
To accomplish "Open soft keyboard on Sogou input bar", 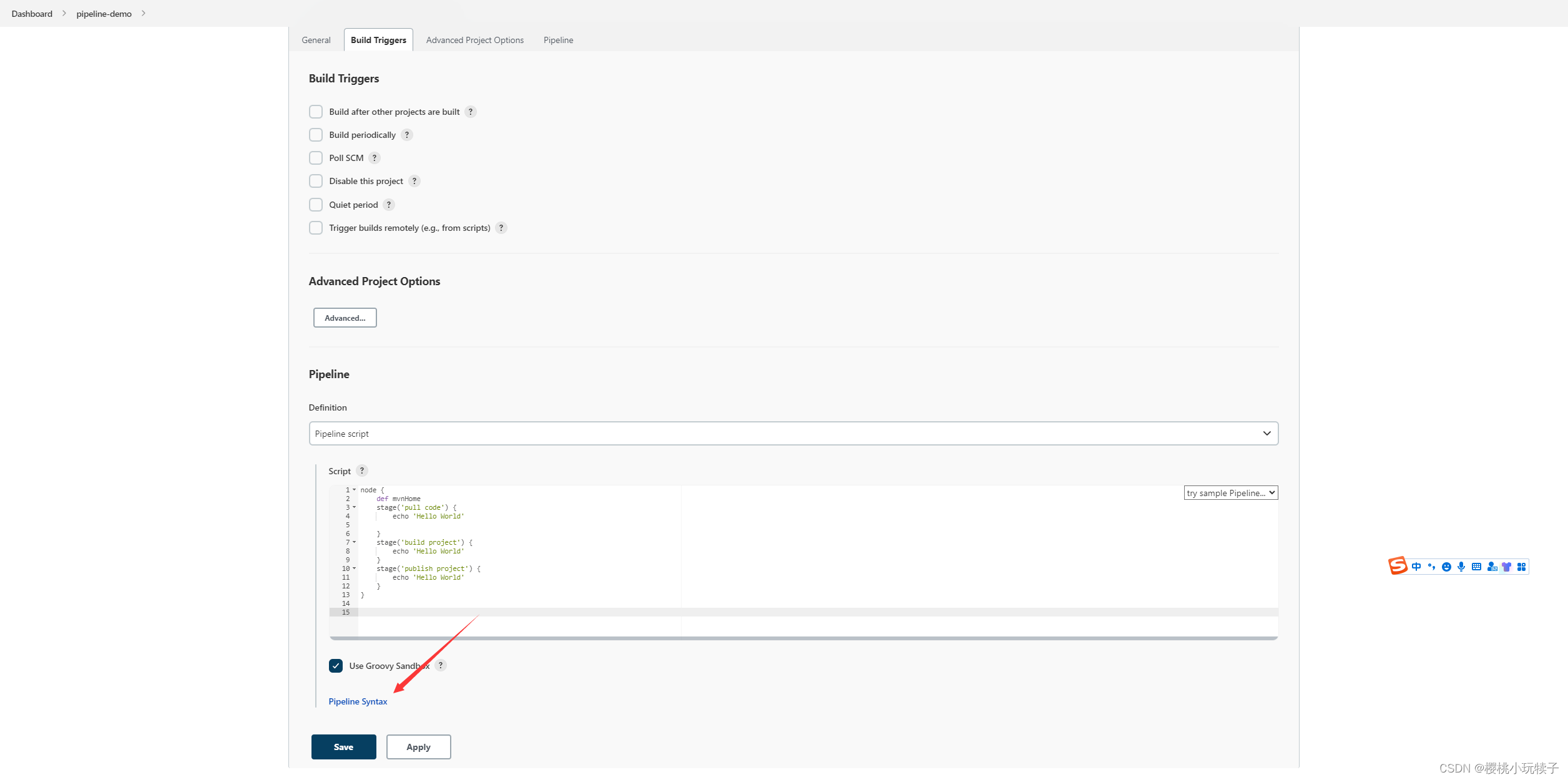I will [1476, 567].
